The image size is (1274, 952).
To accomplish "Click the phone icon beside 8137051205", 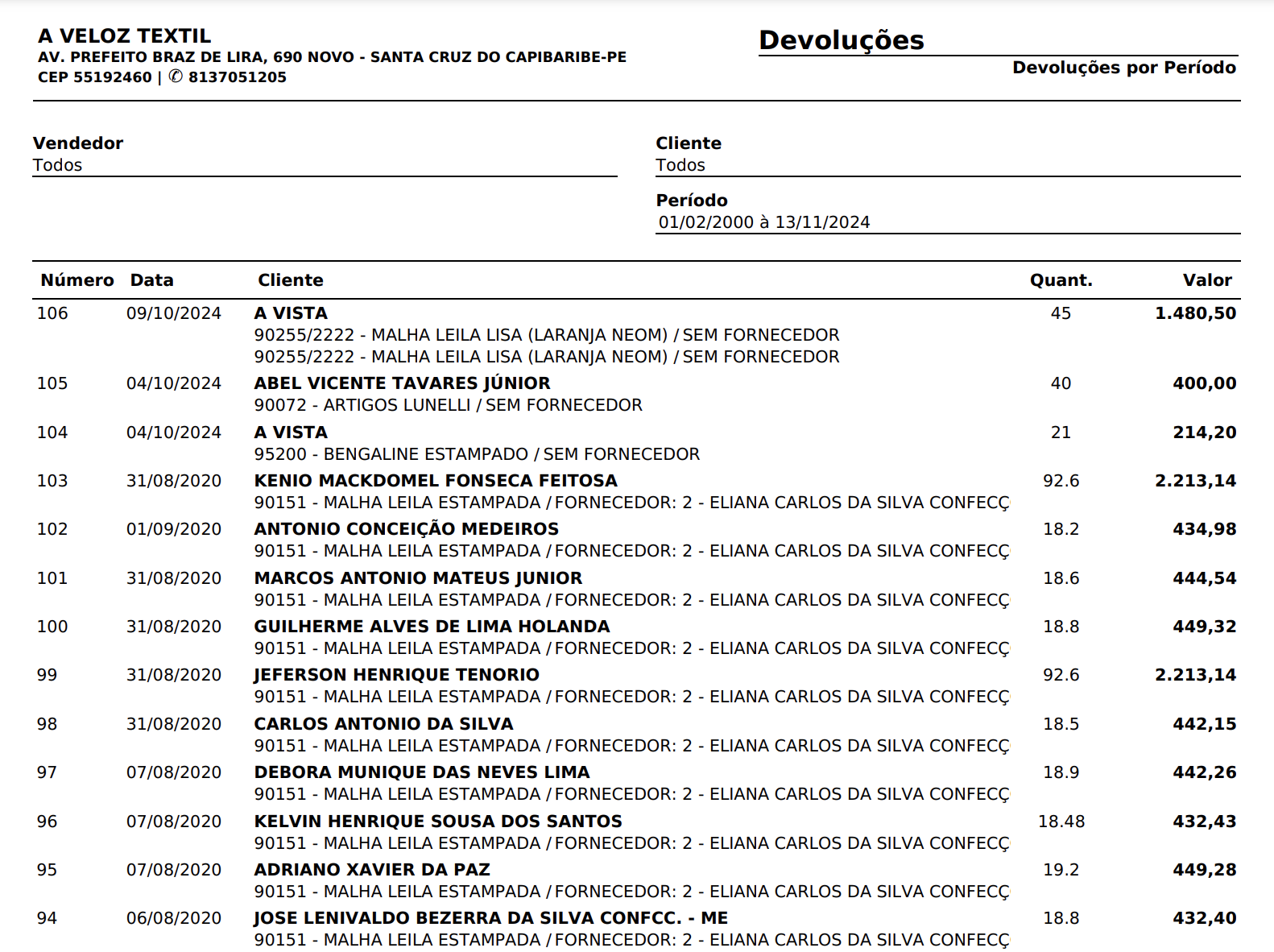I will [175, 77].
